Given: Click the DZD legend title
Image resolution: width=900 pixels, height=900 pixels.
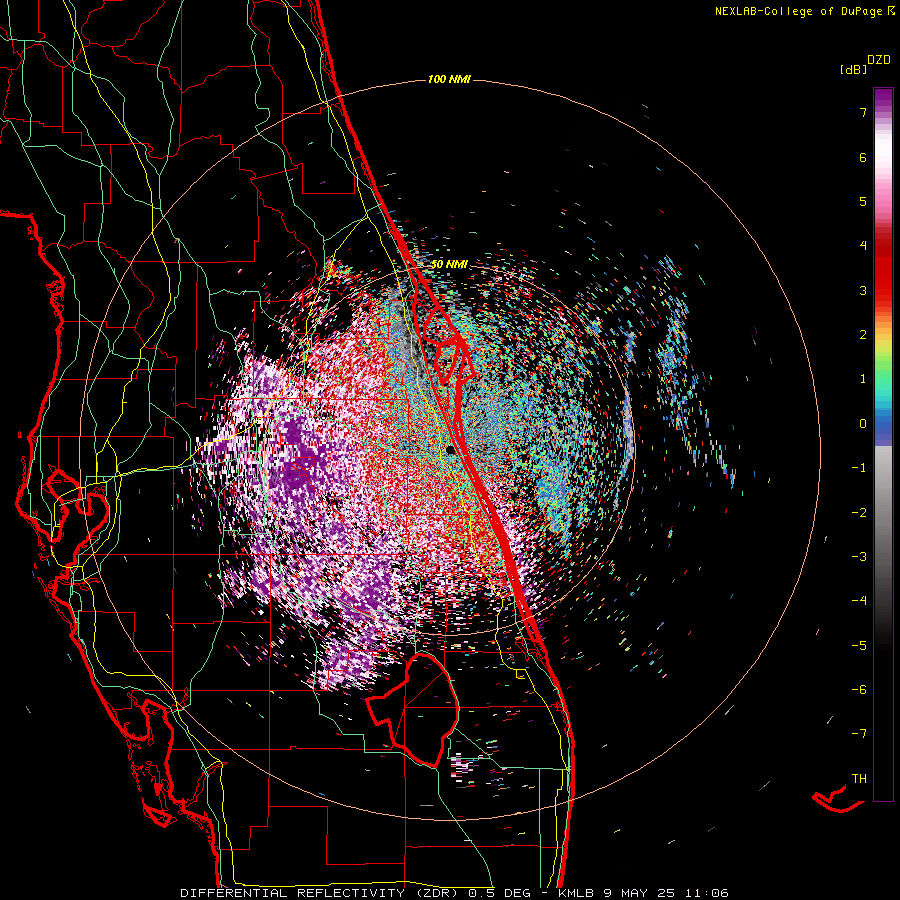Looking at the screenshot, I should tap(879, 60).
